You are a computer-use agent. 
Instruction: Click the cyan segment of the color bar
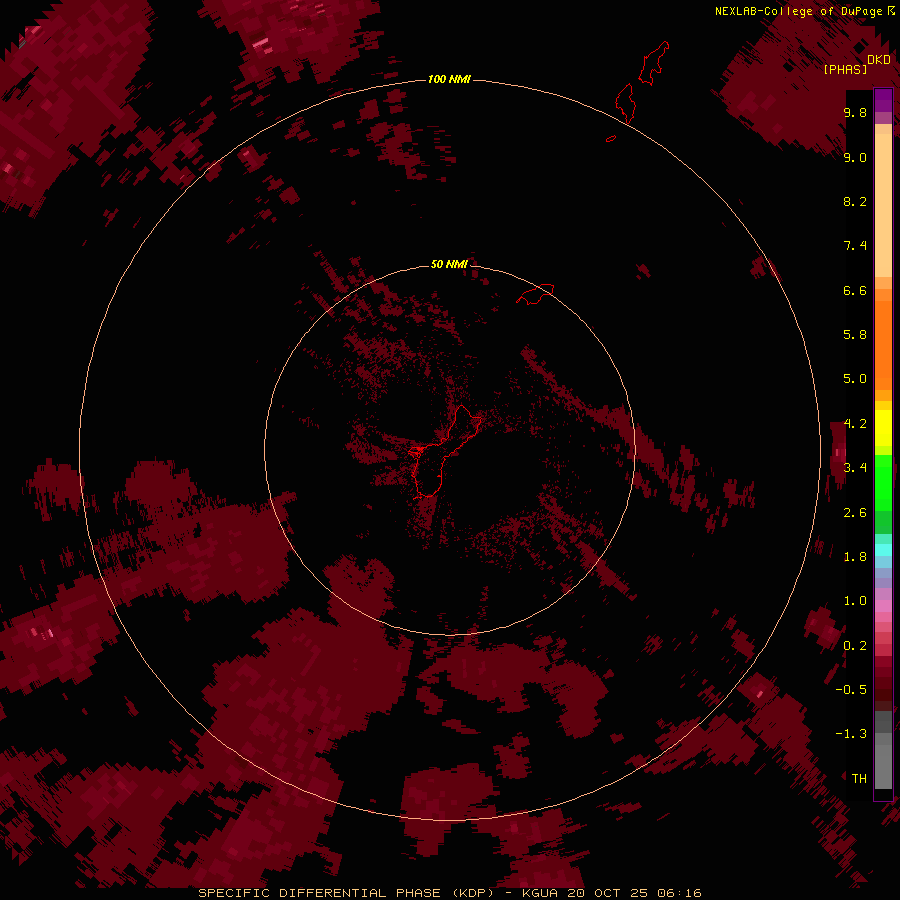click(x=883, y=550)
